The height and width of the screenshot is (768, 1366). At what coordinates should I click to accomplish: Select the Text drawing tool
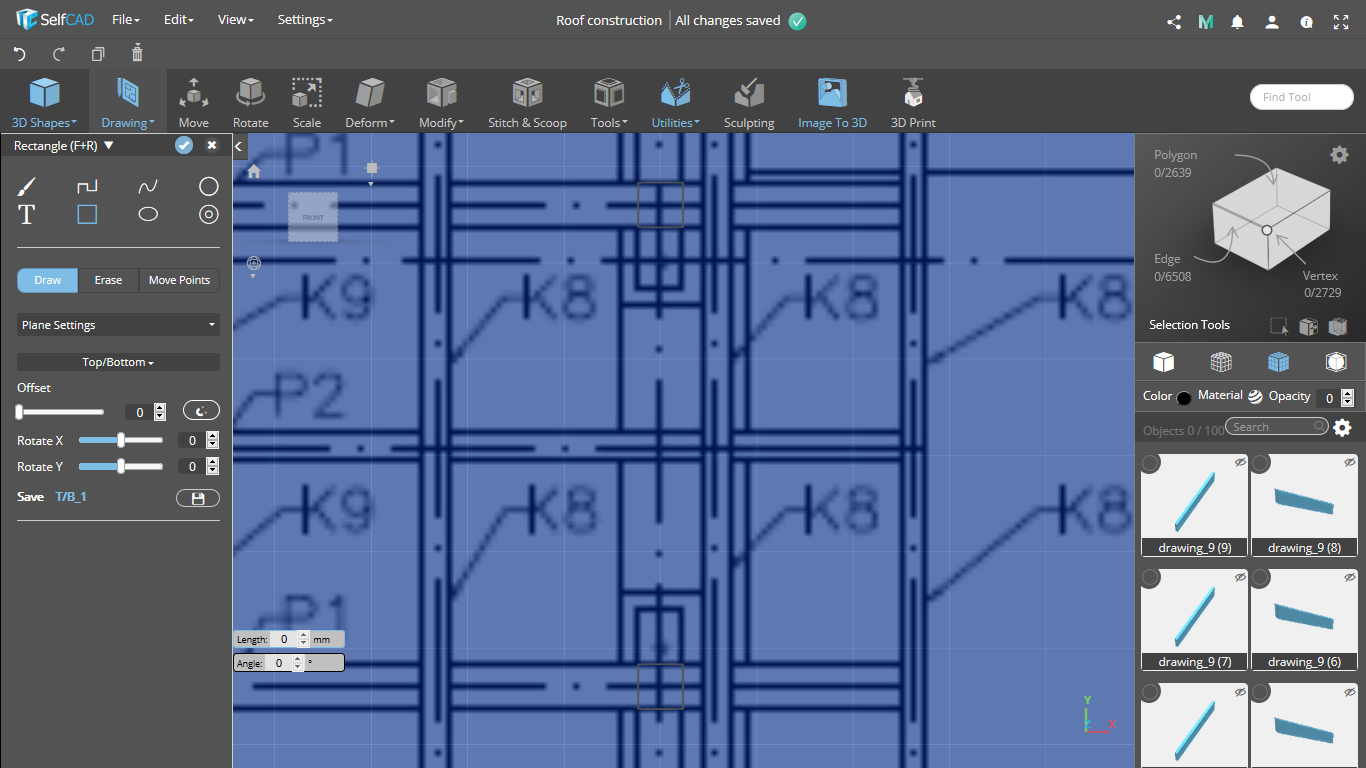coord(26,214)
